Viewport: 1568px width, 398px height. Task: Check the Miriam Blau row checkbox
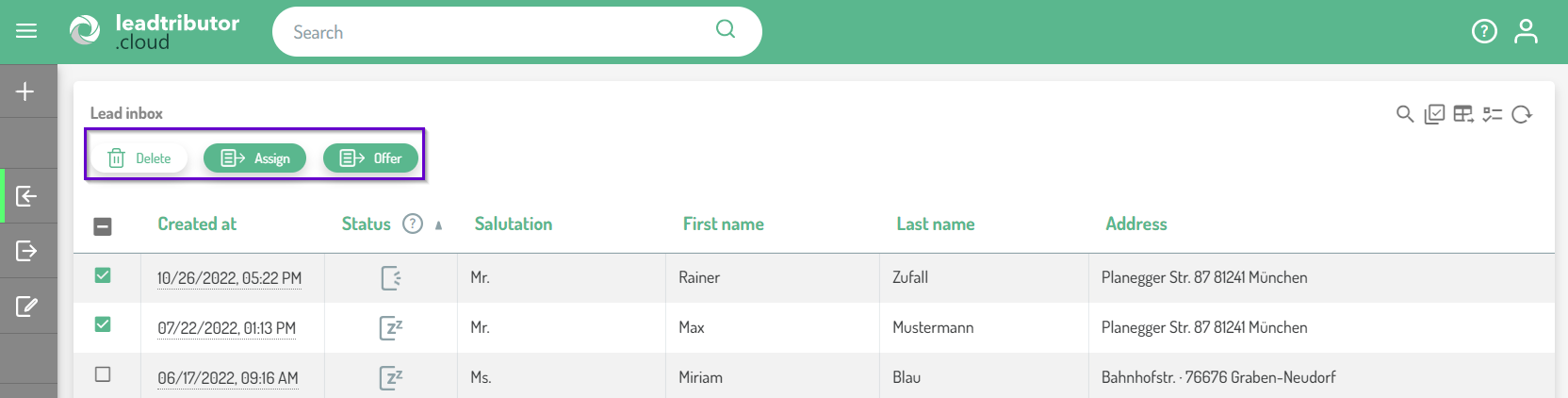103,374
